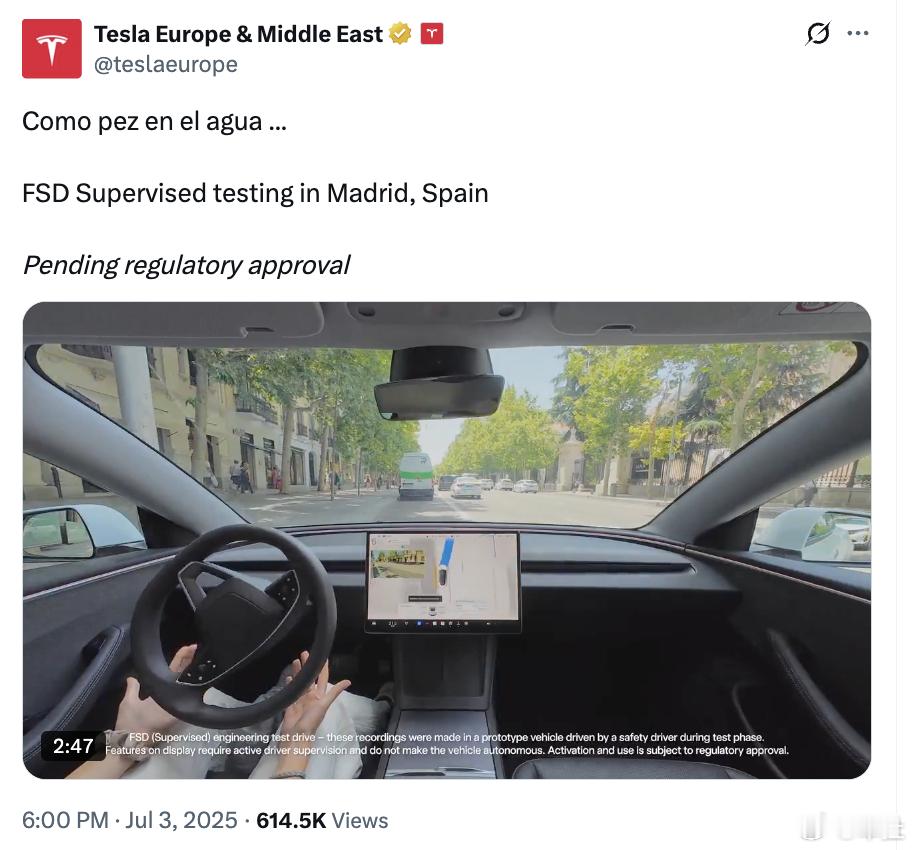The width and height of the screenshot is (914, 850).
Task: Open the 6:00 PM · Jul 3, 2025 timestamp
Action: pos(129,820)
